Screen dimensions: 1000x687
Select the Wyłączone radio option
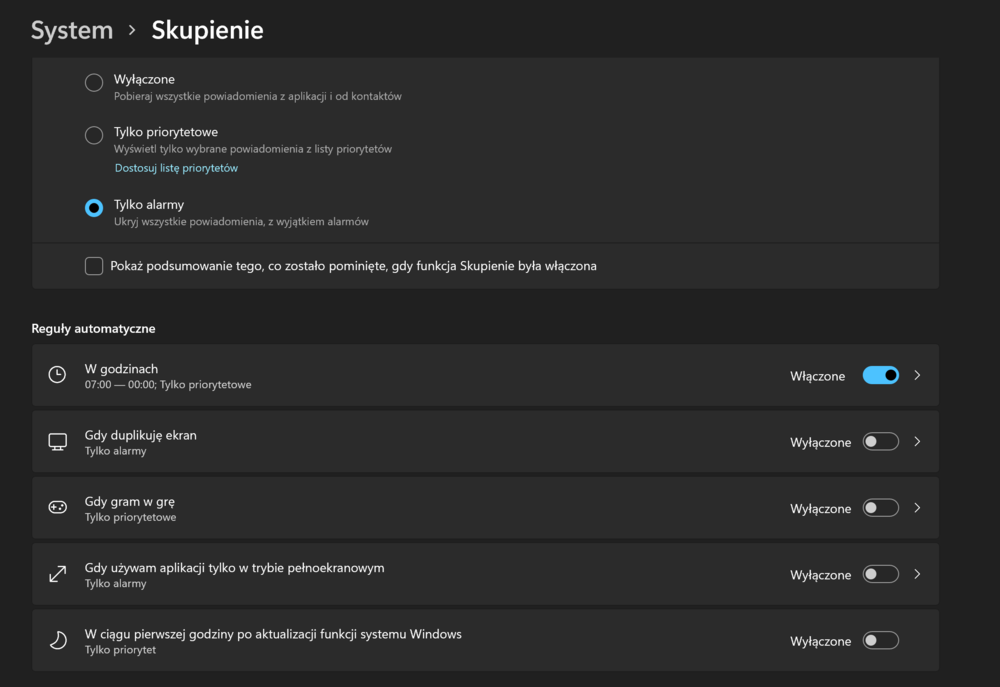[x=94, y=83]
